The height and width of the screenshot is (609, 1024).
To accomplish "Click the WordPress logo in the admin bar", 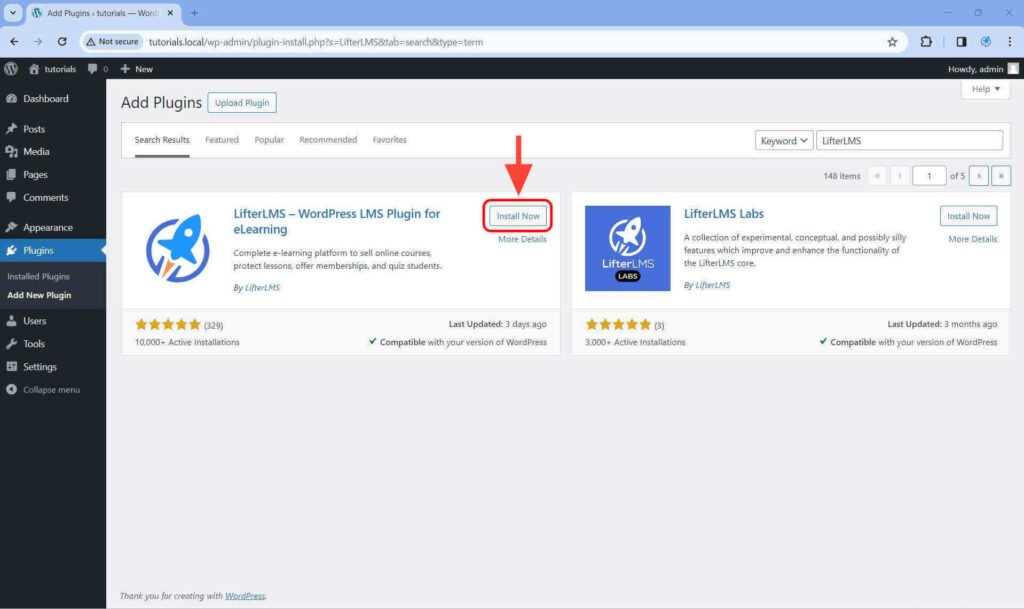I will [10, 68].
